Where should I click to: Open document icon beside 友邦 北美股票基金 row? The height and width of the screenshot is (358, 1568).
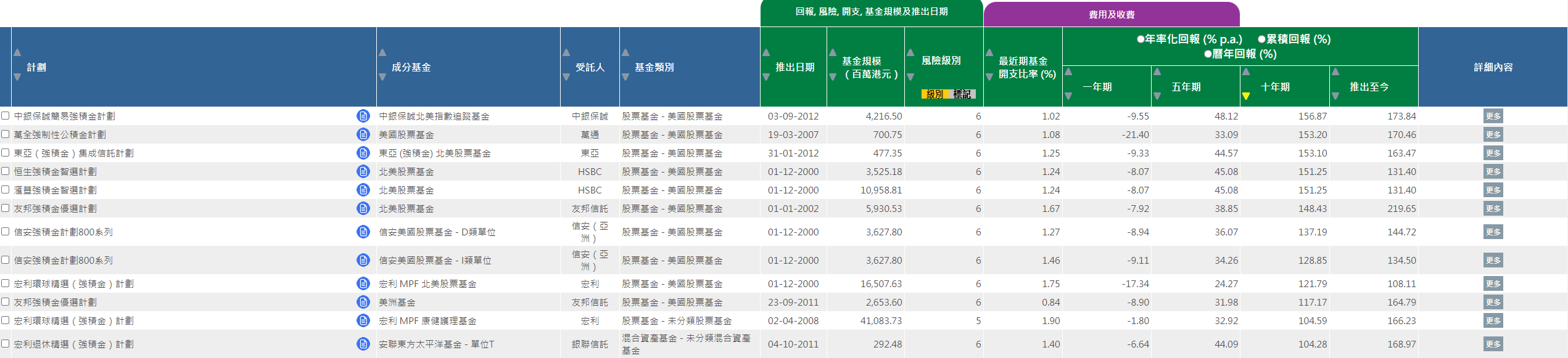(363, 208)
